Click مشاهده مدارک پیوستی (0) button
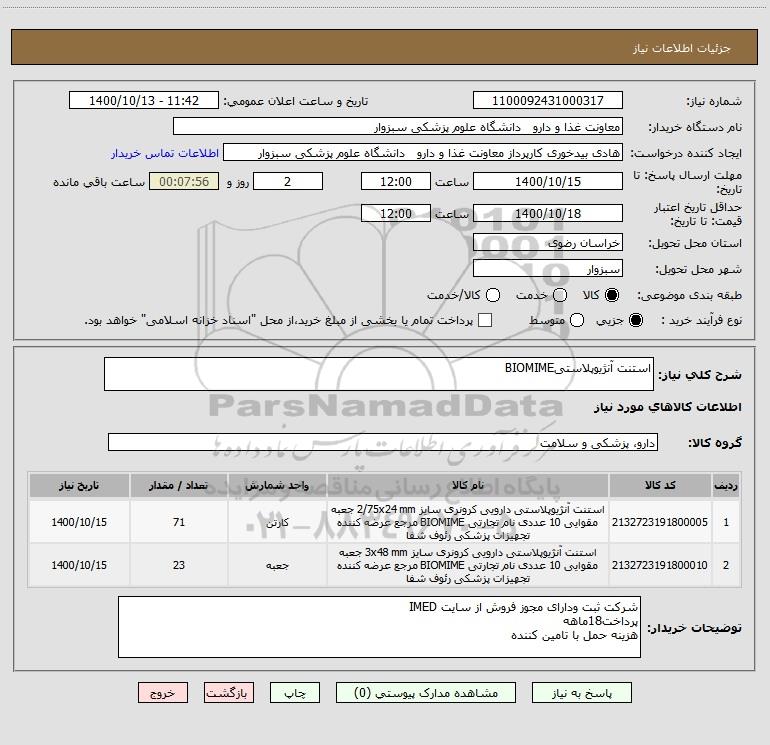This screenshot has height=745, width=770. tap(426, 693)
